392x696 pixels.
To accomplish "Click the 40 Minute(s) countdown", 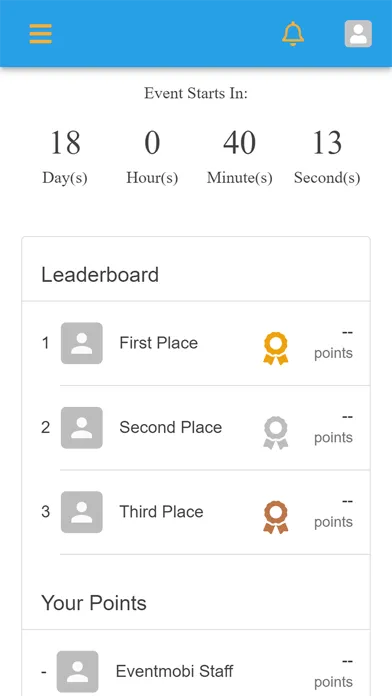I will [239, 157].
